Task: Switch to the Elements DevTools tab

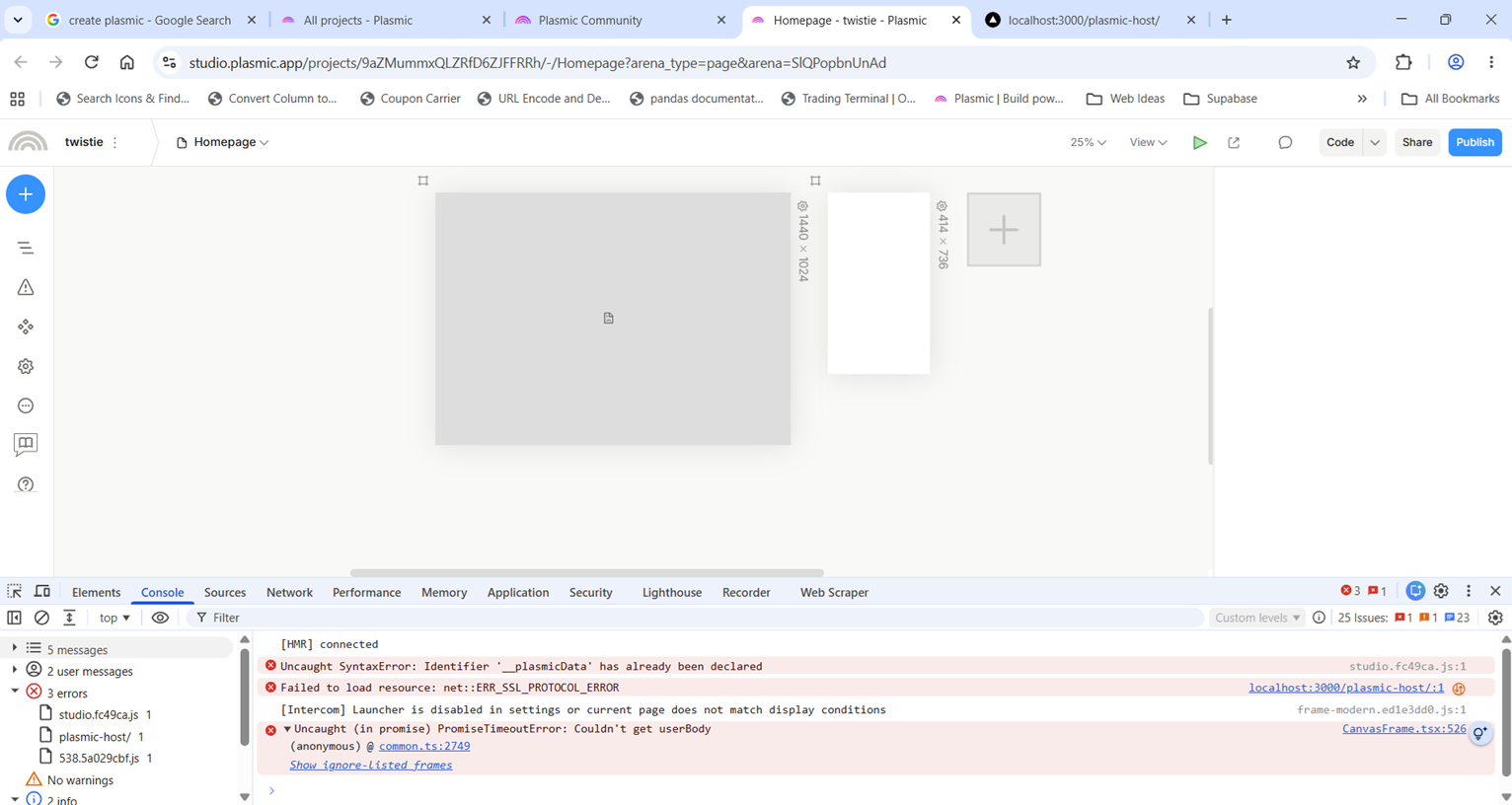Action: (x=96, y=592)
